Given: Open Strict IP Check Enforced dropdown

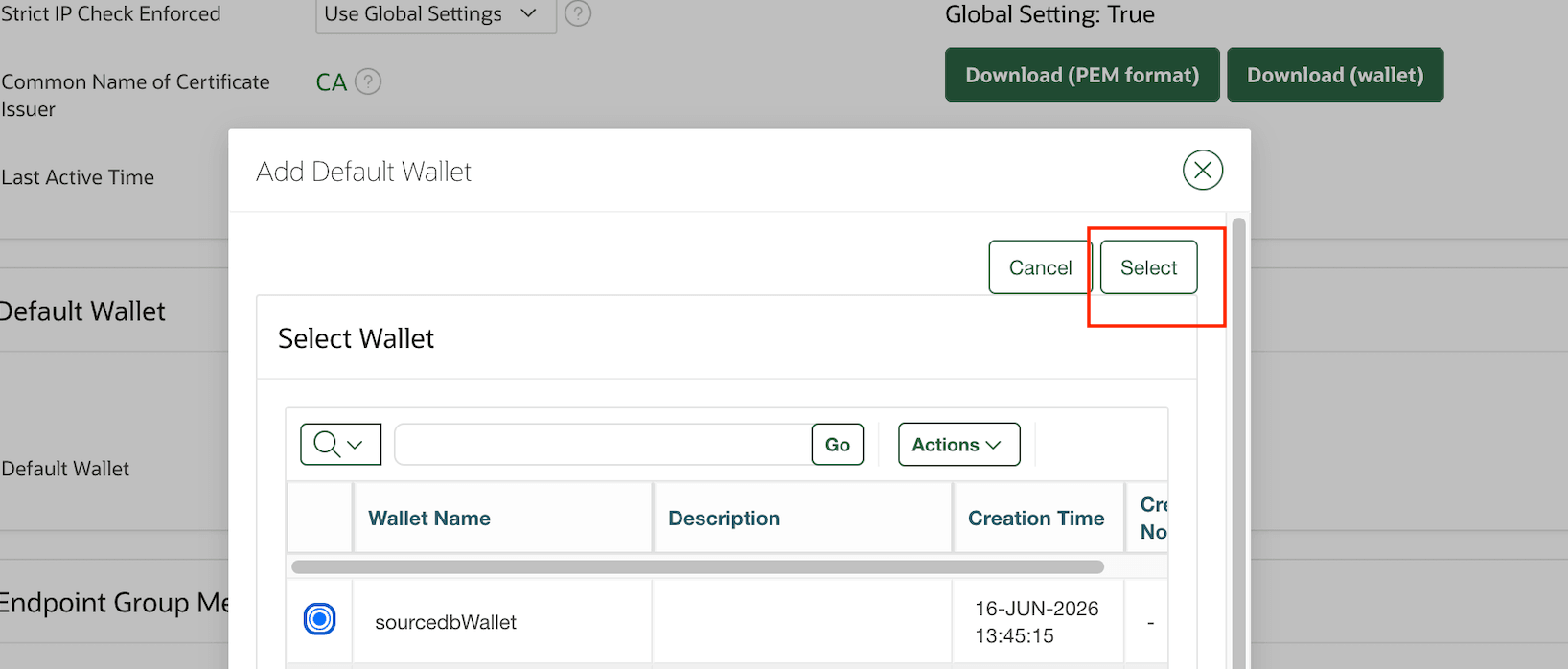Looking at the screenshot, I should (x=436, y=14).
